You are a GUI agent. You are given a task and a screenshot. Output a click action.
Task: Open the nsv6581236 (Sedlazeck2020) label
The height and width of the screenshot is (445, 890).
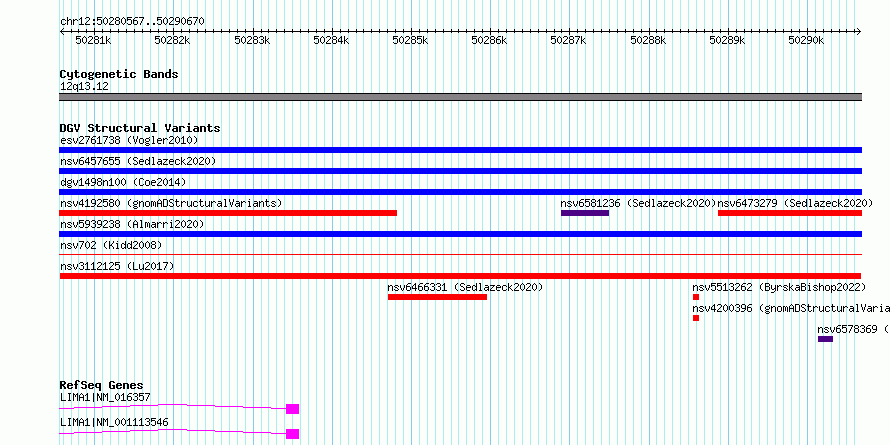point(639,203)
